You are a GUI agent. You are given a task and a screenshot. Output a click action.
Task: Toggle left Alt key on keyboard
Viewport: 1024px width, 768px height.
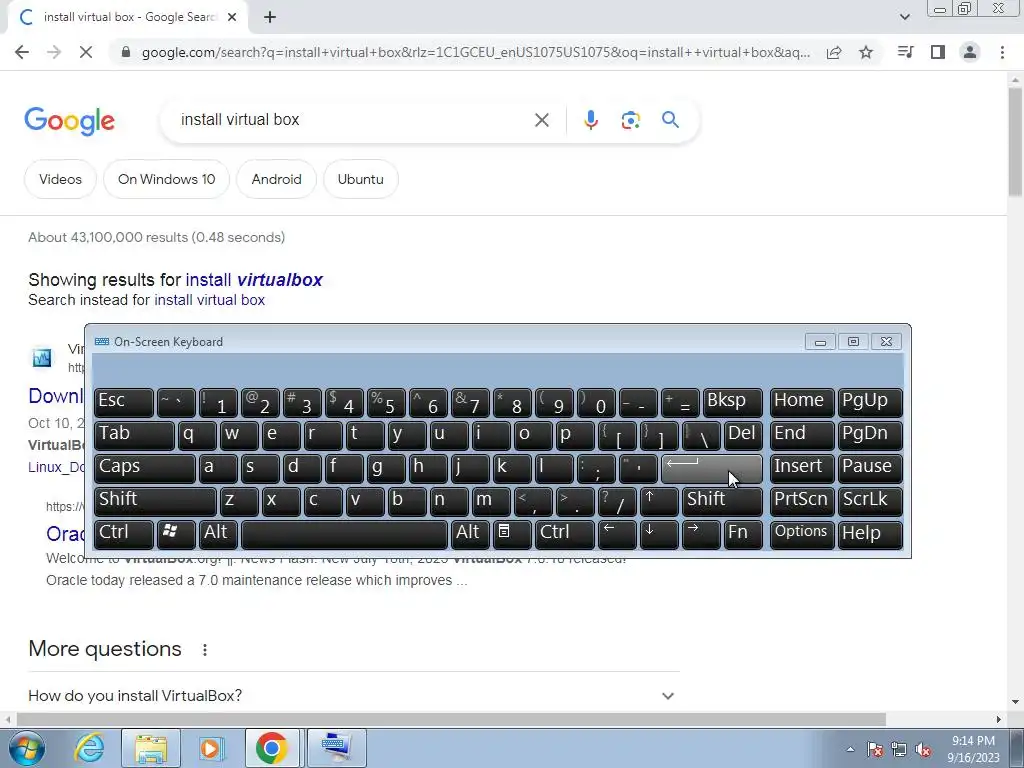217,534
